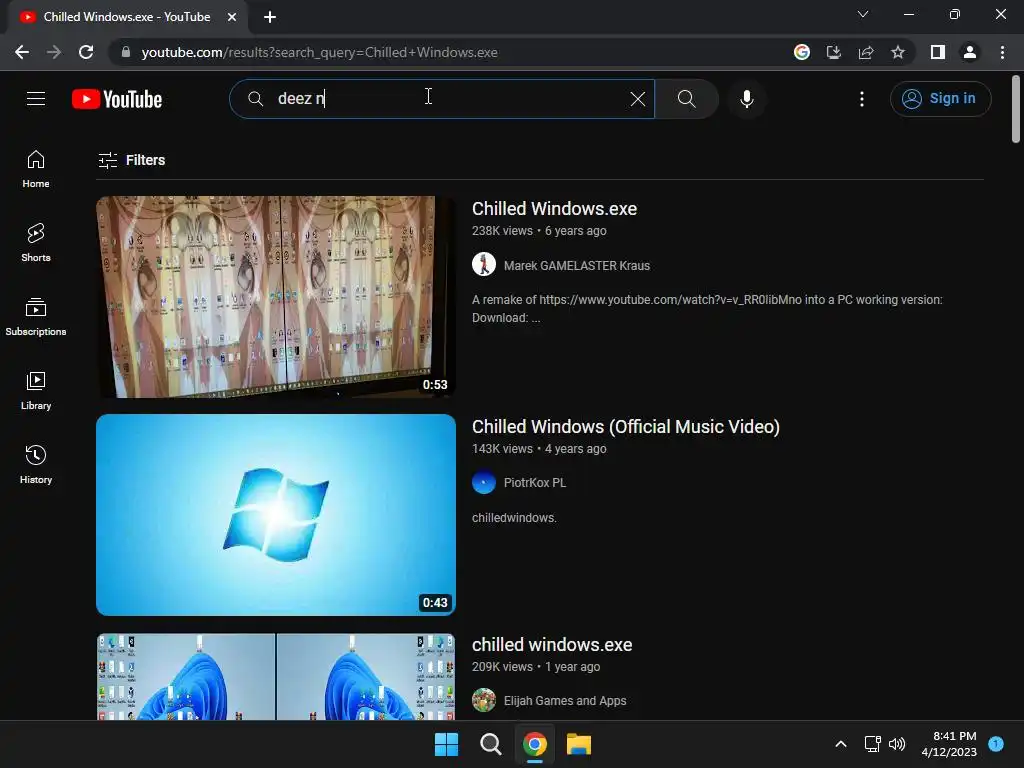Click the page vertical scrollbar
Image resolution: width=1024 pixels, height=768 pixels.
click(x=1016, y=109)
